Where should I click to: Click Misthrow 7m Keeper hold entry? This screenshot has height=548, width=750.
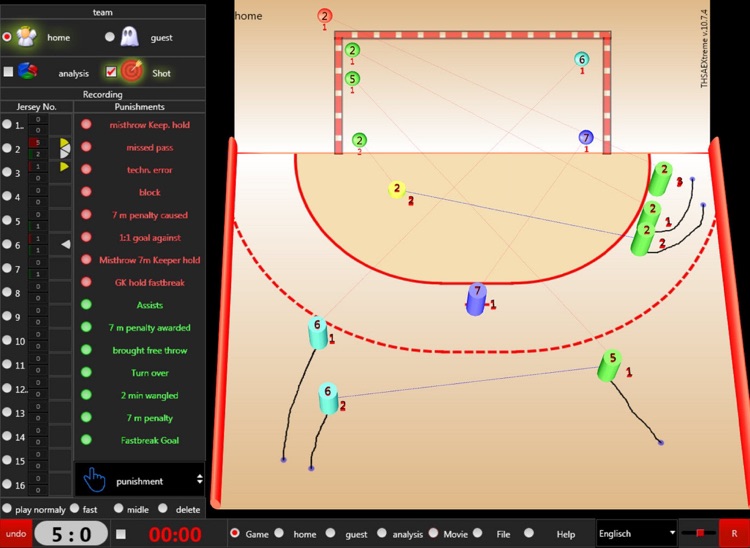coord(150,260)
